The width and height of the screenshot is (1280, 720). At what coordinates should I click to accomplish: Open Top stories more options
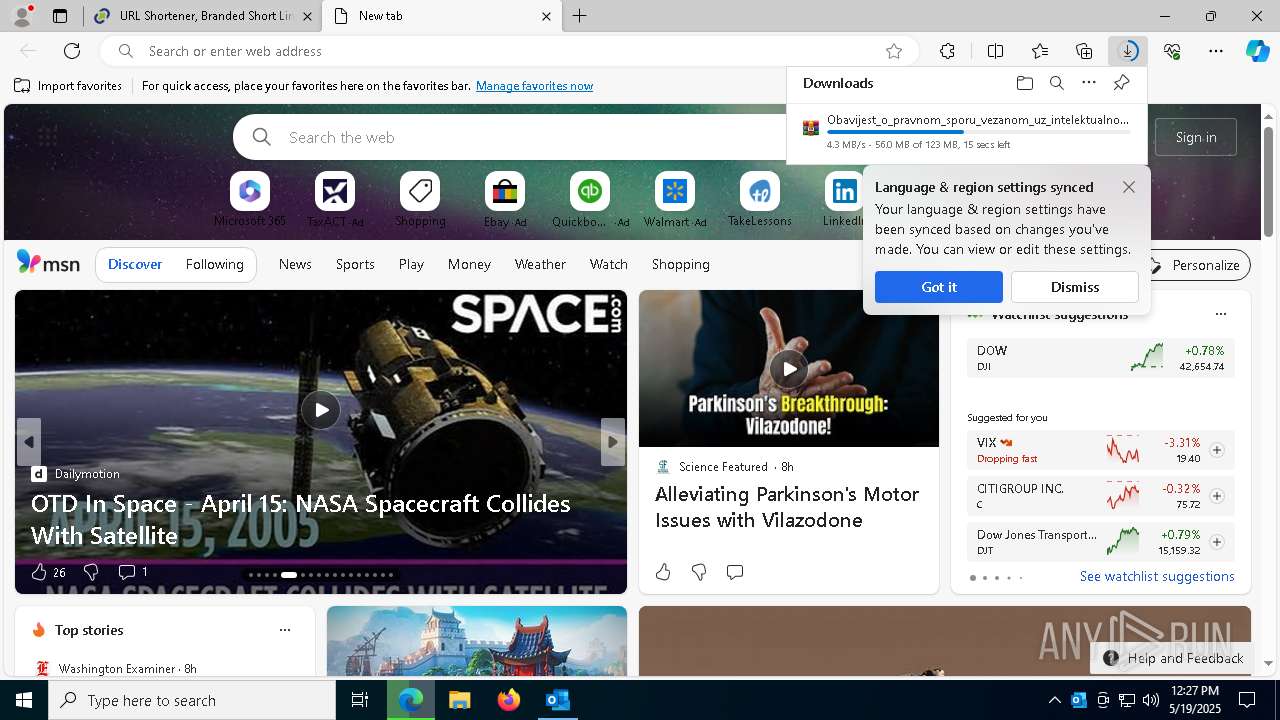point(285,630)
